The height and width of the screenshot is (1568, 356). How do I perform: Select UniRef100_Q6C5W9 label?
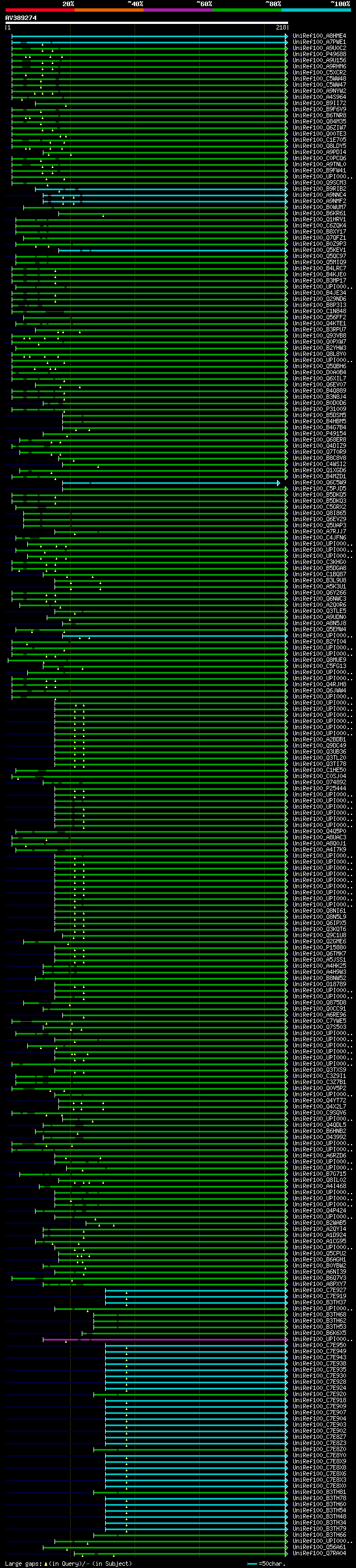coord(319,483)
